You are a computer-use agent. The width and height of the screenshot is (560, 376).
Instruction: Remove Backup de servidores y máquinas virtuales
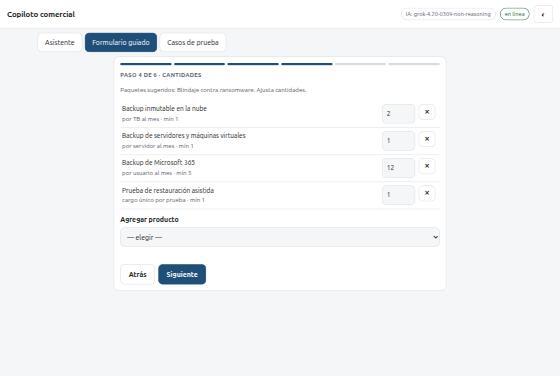coord(427,139)
